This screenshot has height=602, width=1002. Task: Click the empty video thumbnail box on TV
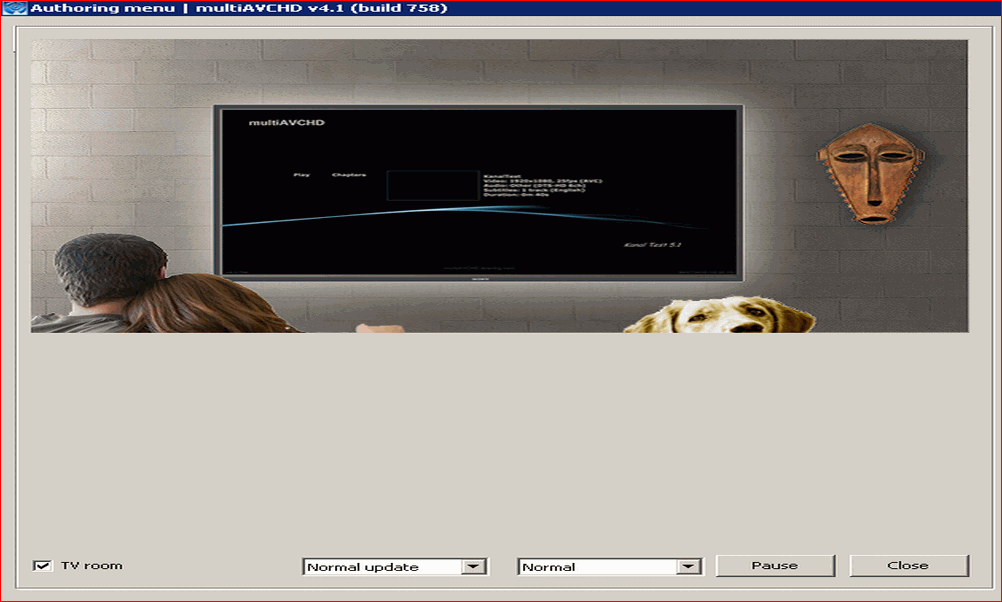[432, 185]
